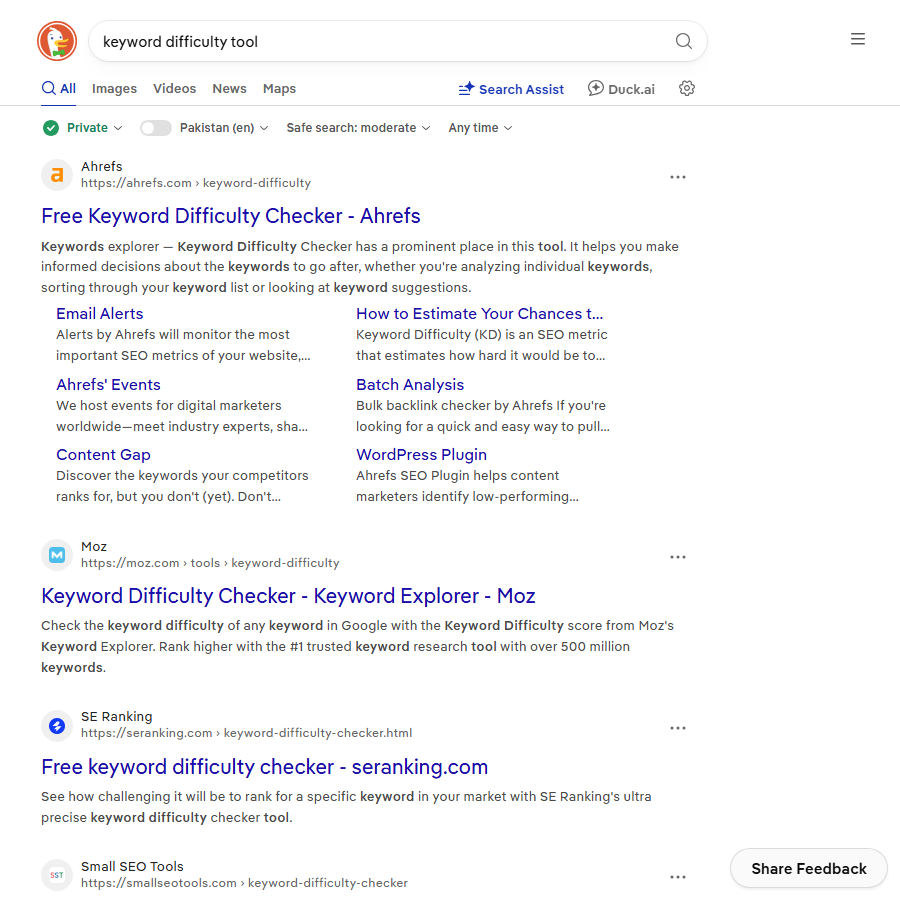Open the WordPress Plugin sitelink

[x=421, y=455]
